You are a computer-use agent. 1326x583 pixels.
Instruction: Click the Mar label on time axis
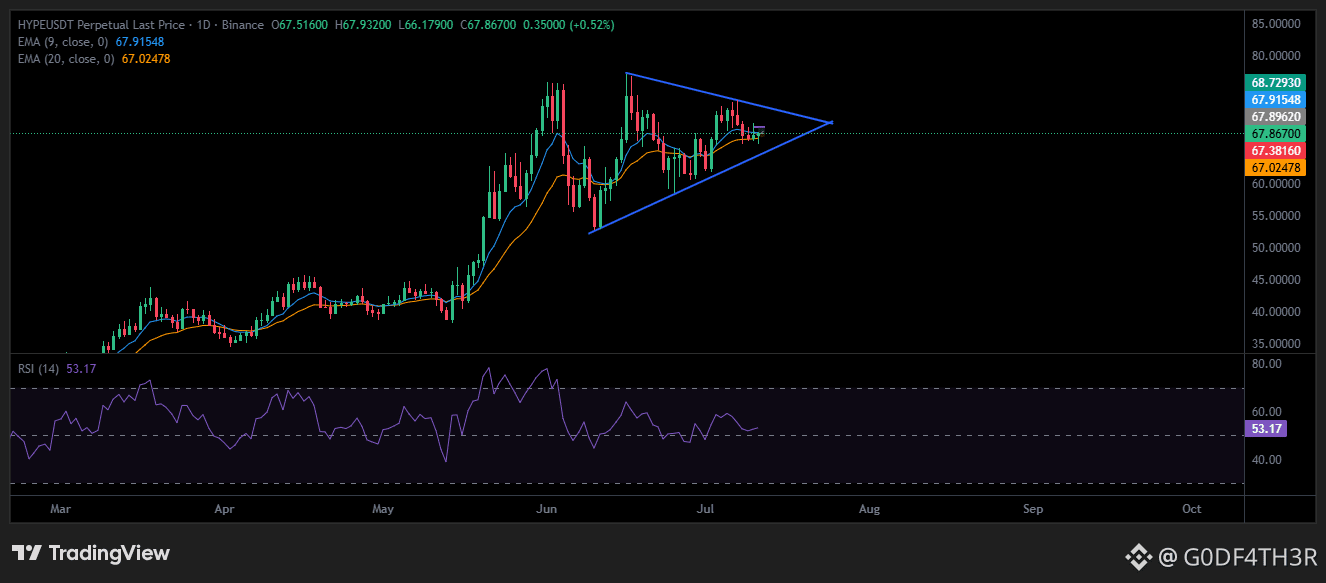(61, 509)
